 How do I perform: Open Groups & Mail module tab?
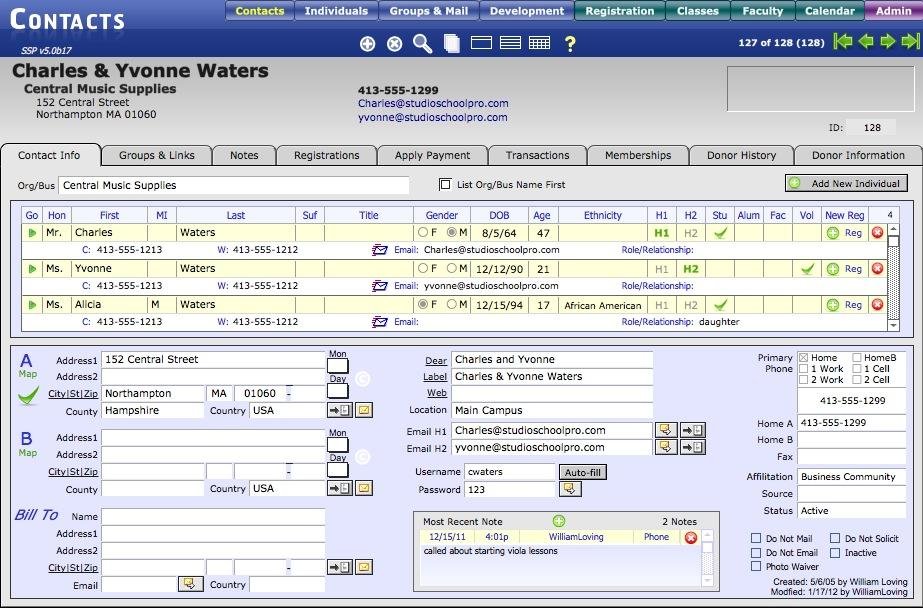click(x=429, y=11)
